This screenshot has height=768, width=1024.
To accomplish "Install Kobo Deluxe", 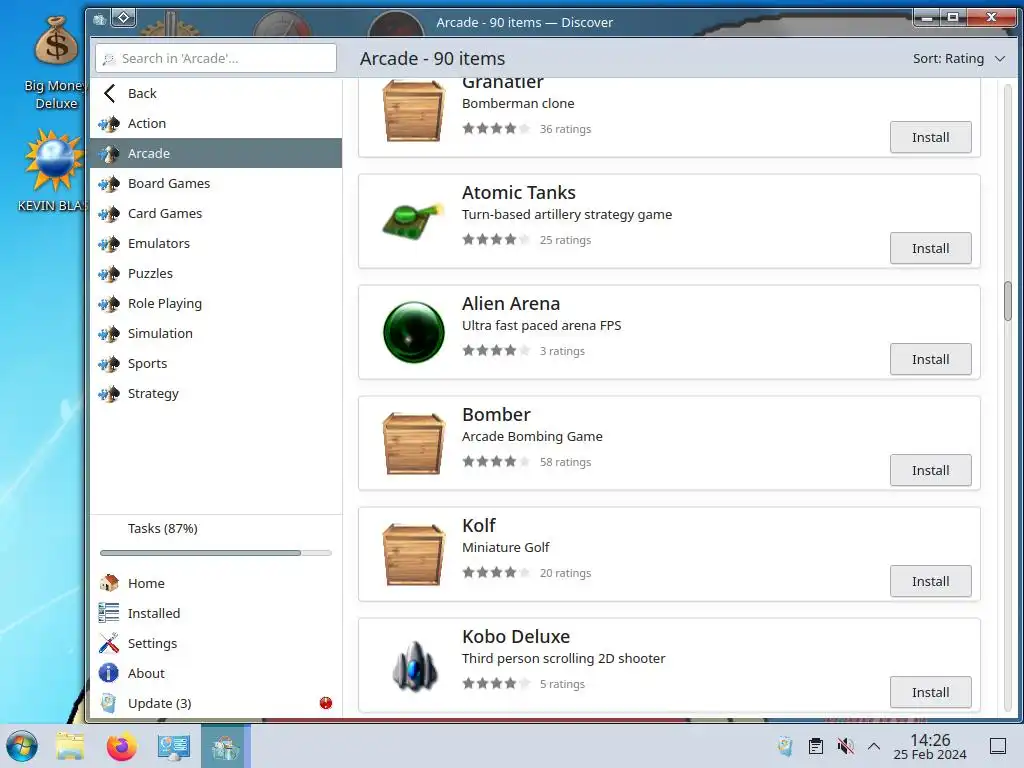I will coord(931,692).
